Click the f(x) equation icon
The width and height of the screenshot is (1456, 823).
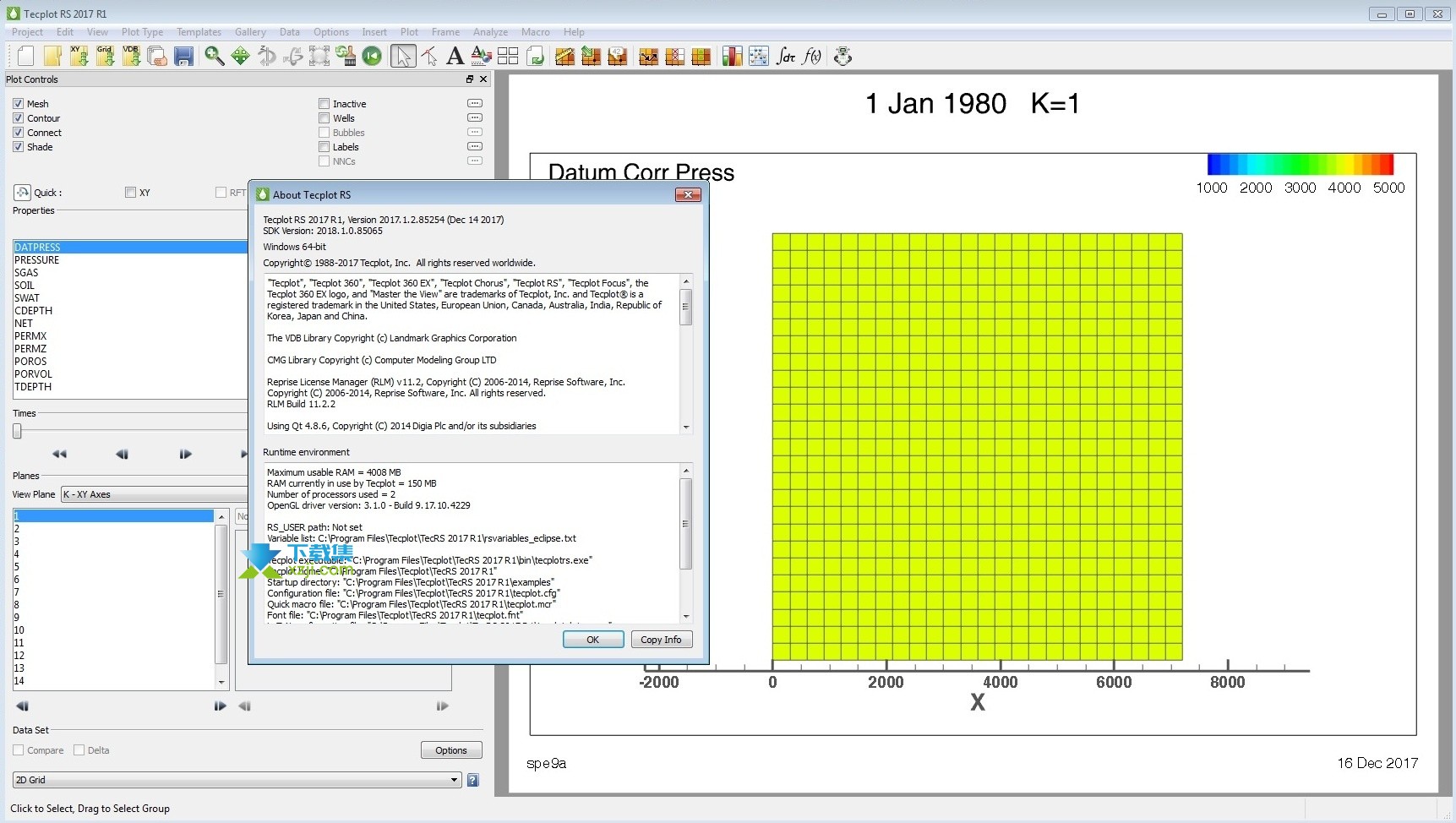pos(812,57)
